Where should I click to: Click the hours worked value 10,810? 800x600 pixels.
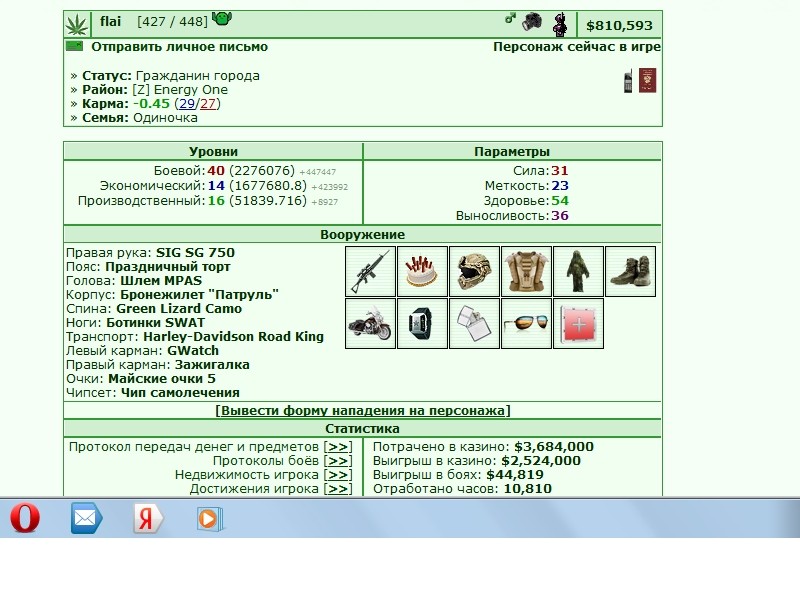pyautogui.click(x=528, y=489)
